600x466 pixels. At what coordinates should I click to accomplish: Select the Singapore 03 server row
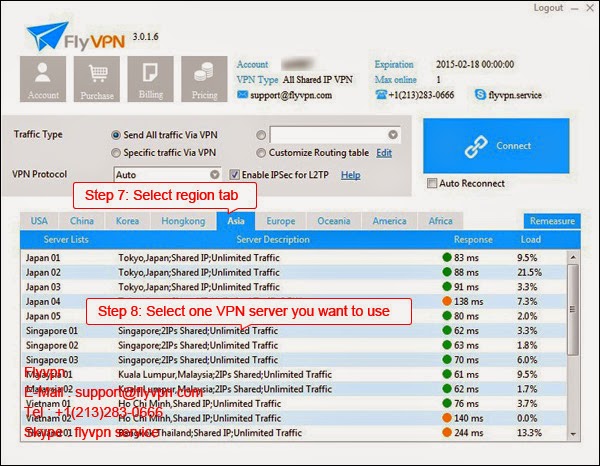click(294, 359)
